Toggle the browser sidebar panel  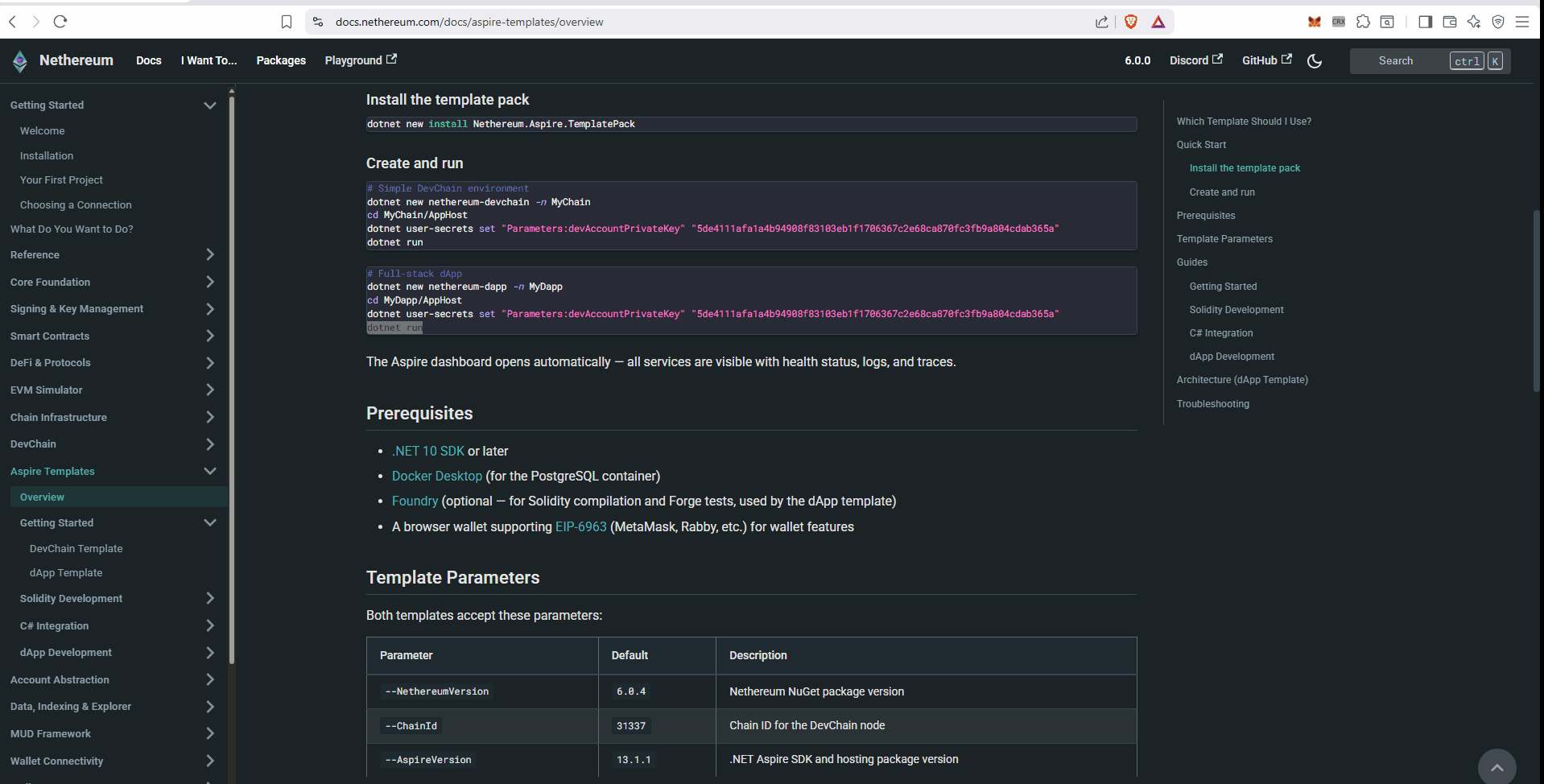click(x=1425, y=22)
